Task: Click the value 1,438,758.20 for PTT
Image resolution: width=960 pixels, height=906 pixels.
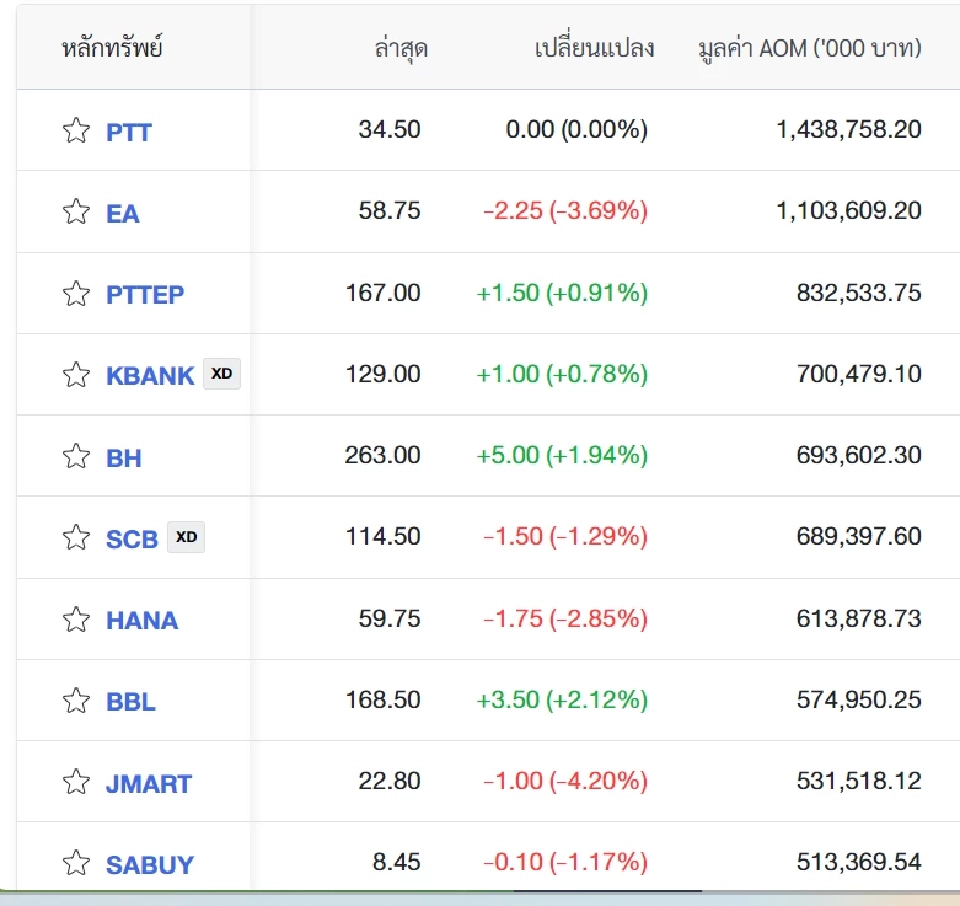Action: tap(848, 129)
